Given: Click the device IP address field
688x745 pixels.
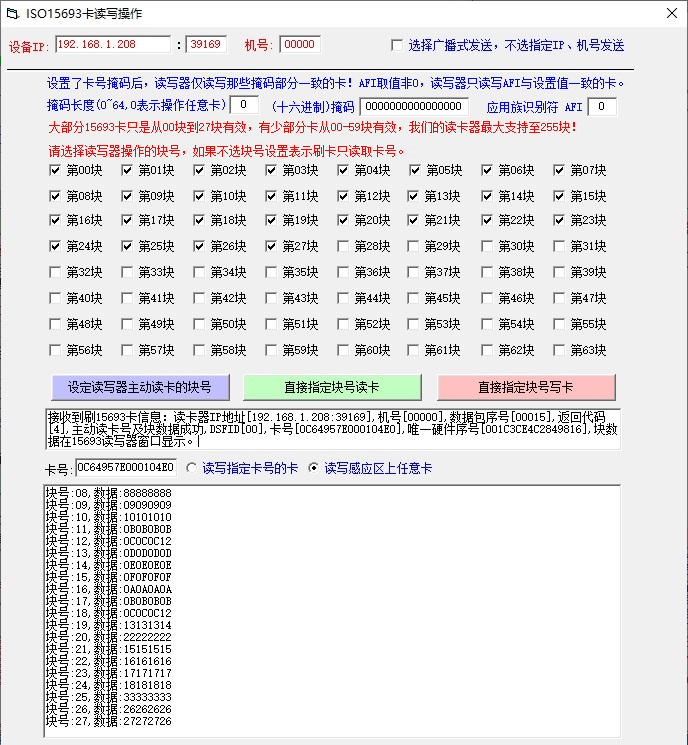Looking at the screenshot, I should point(112,44).
